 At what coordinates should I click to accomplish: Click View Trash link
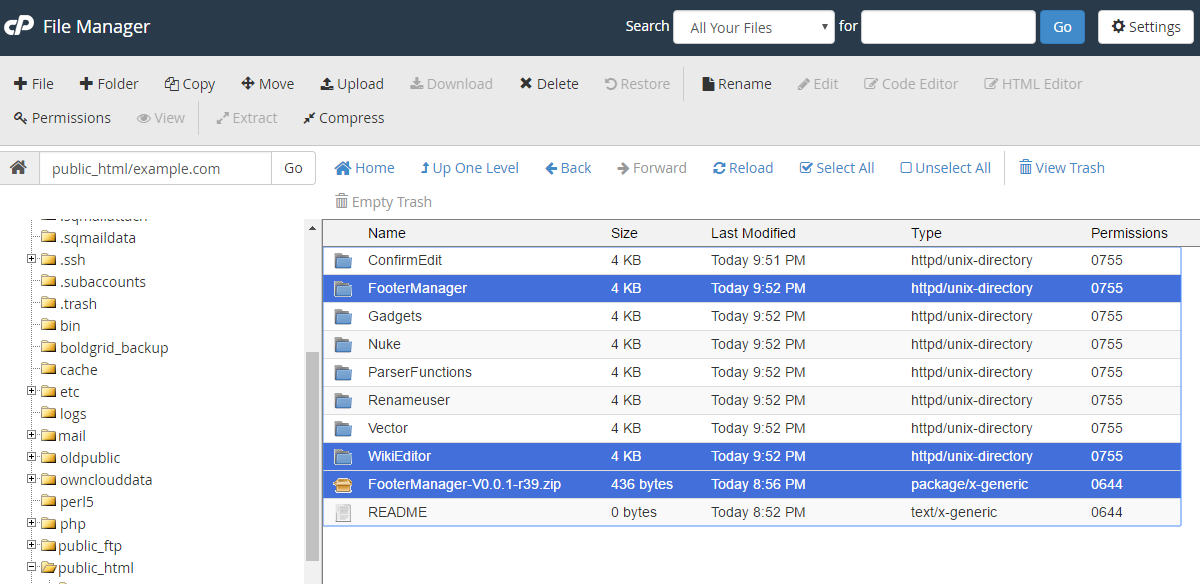[x=1061, y=168]
